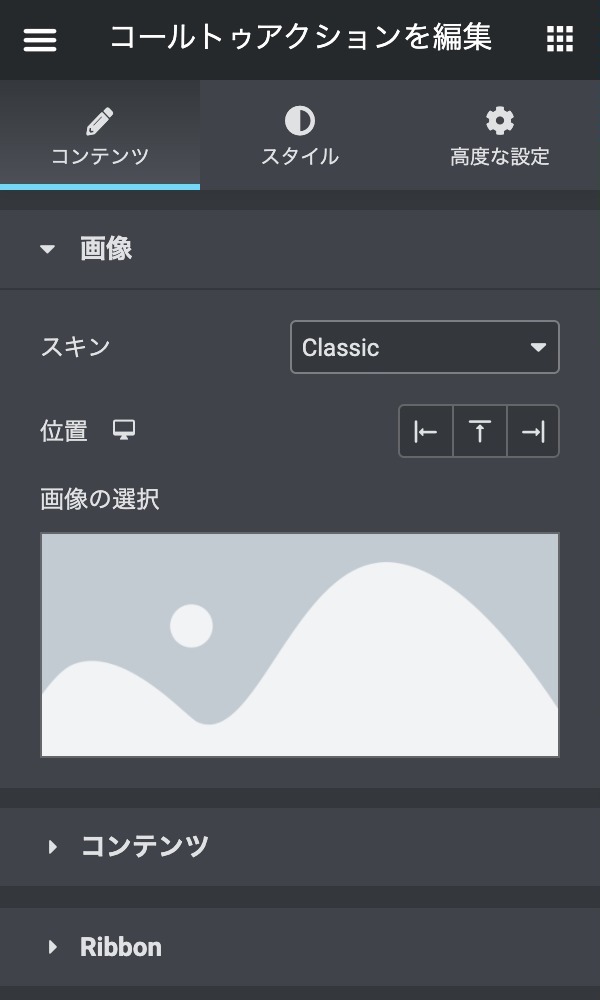Image resolution: width=600 pixels, height=1000 pixels.
Task: Expand the collapsed コンテンツ section arrow
Action: coord(52,847)
